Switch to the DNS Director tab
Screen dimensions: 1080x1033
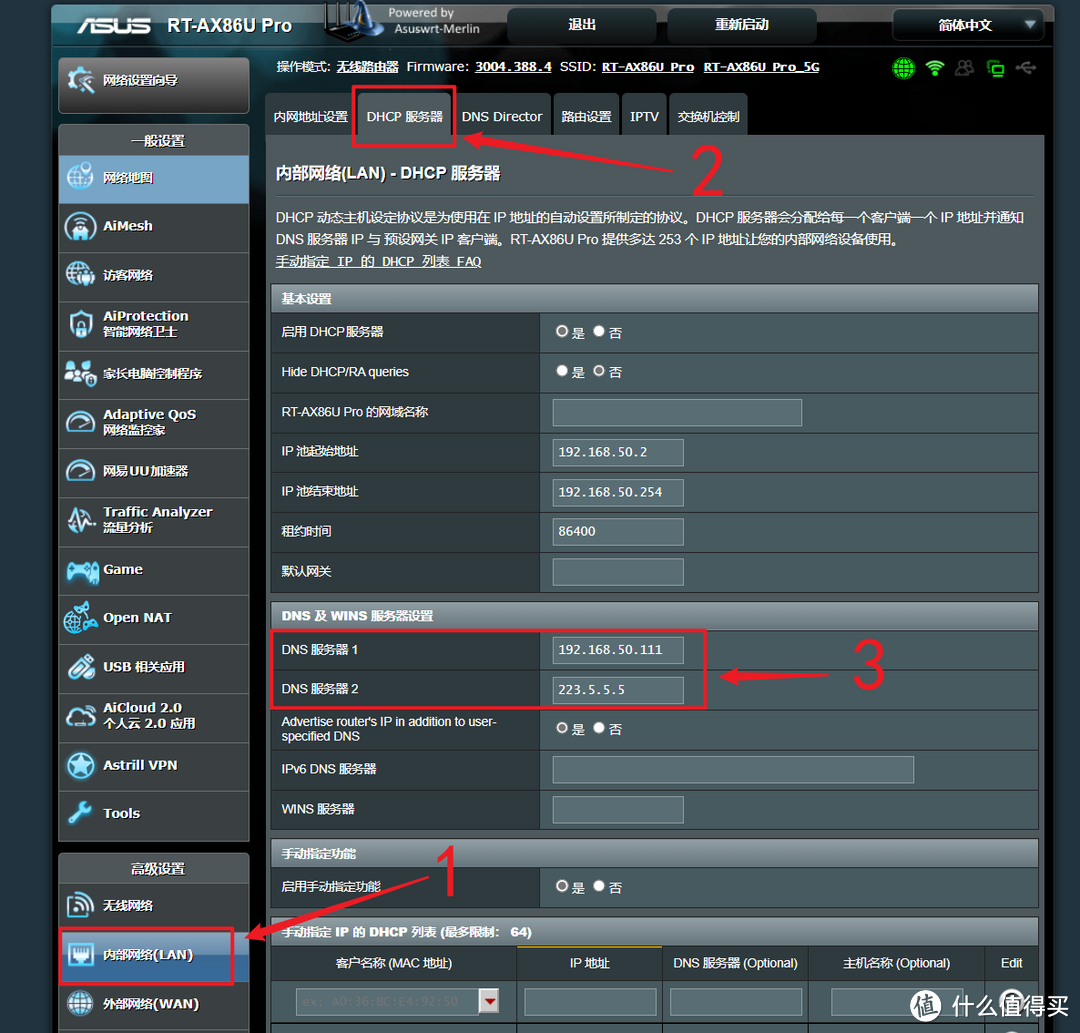(502, 116)
